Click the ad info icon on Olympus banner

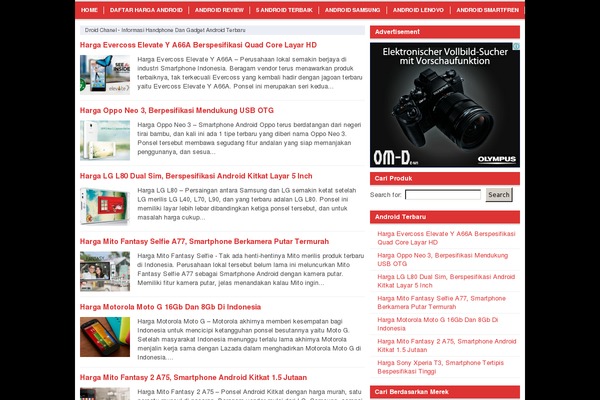[516, 46]
